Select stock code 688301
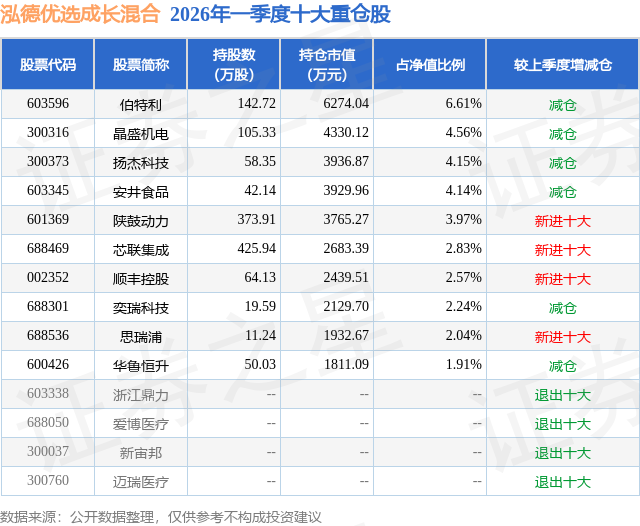This screenshot has width=640, height=526. click(48, 306)
